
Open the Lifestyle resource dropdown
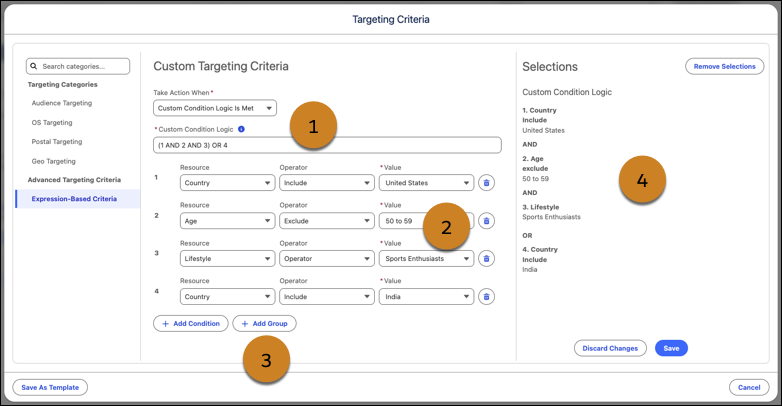click(227, 258)
